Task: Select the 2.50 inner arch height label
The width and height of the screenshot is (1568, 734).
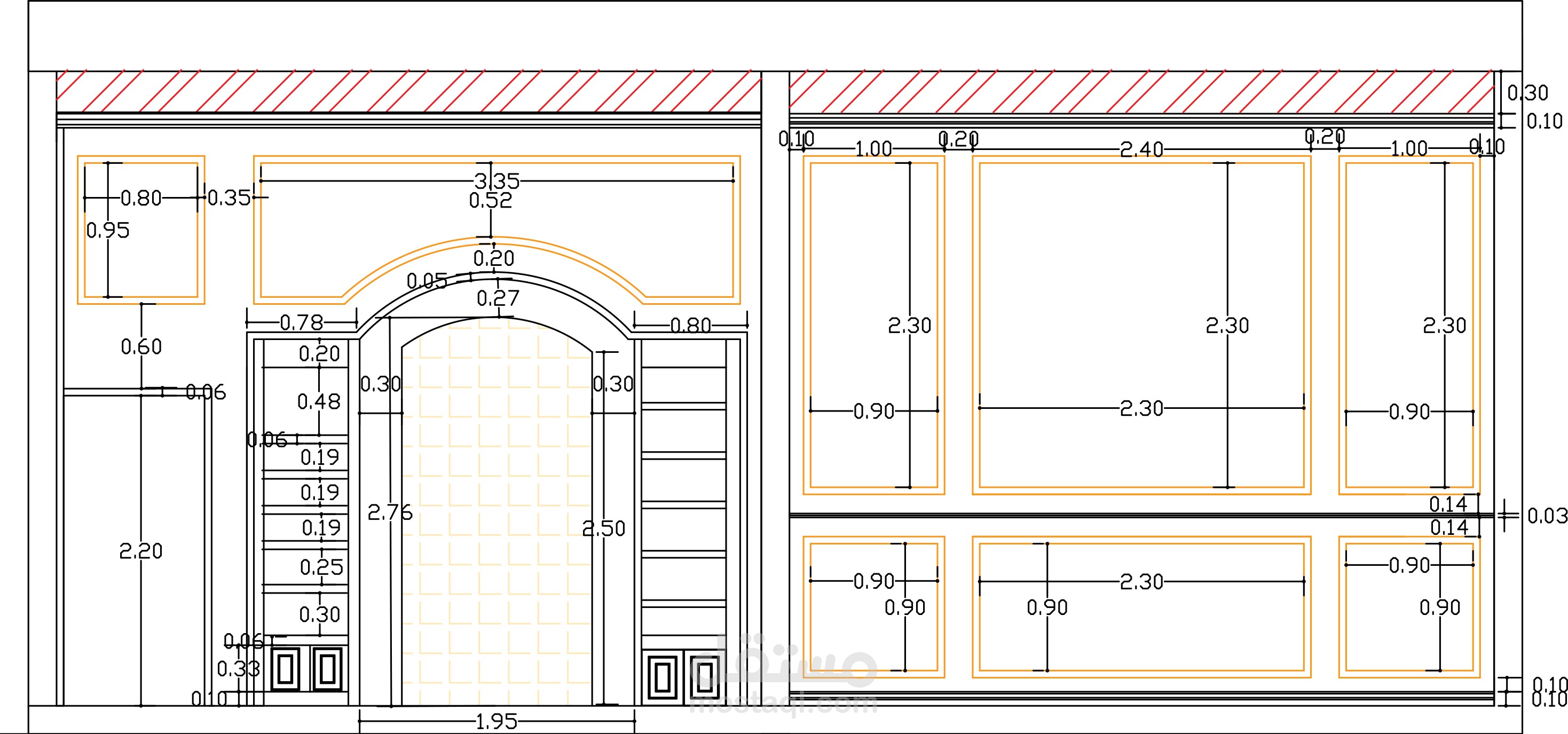Action: tap(603, 528)
